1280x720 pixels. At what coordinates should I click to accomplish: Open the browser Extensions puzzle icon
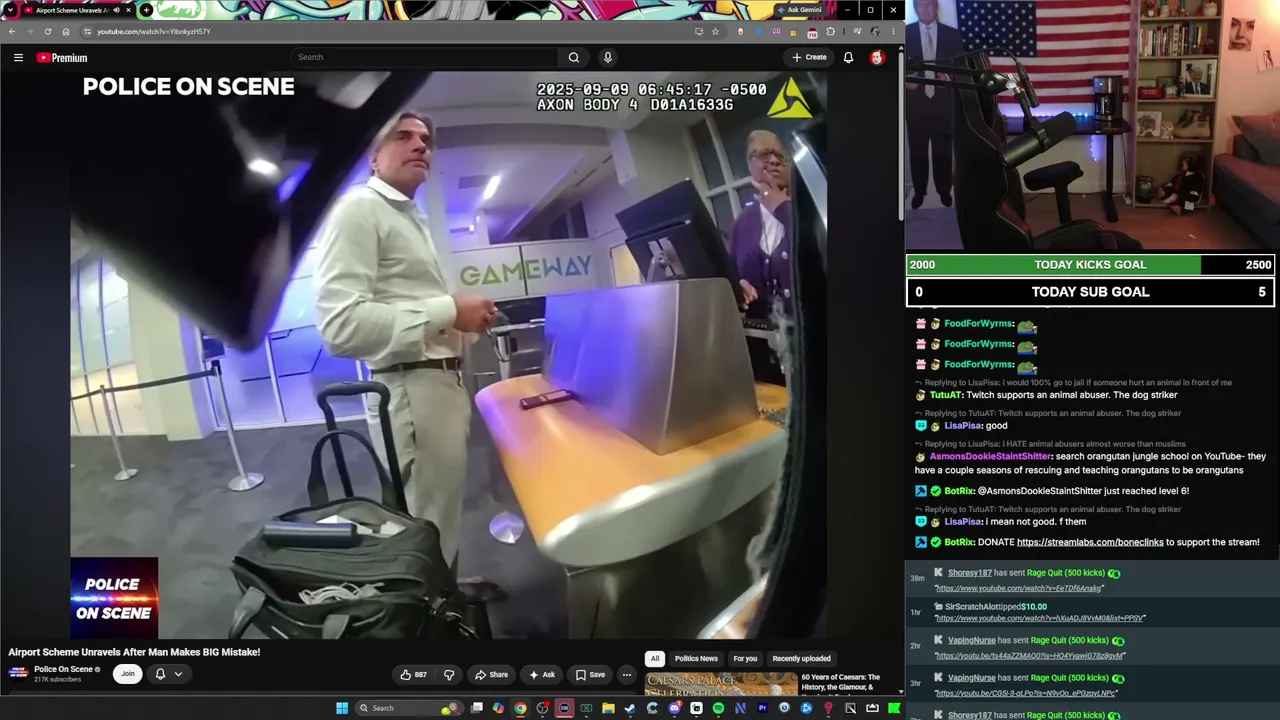[830, 31]
